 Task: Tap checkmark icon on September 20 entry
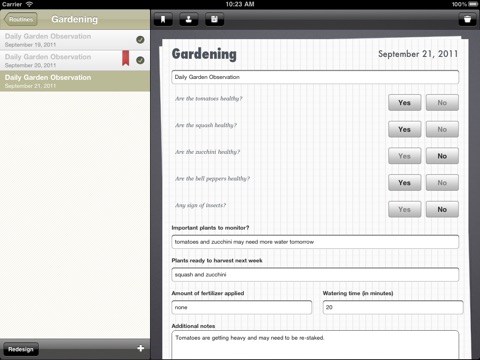pos(140,60)
